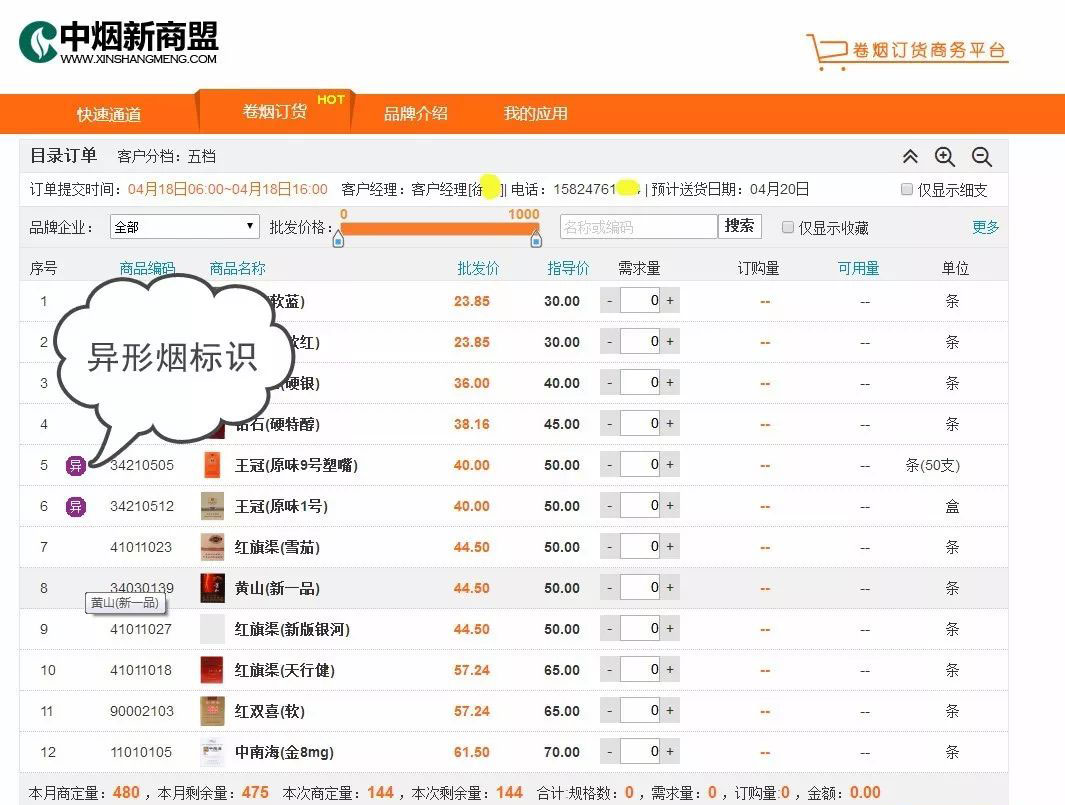1065x805 pixels.
Task: Click product name 红旗渠(天行健)
Action: coord(285,670)
